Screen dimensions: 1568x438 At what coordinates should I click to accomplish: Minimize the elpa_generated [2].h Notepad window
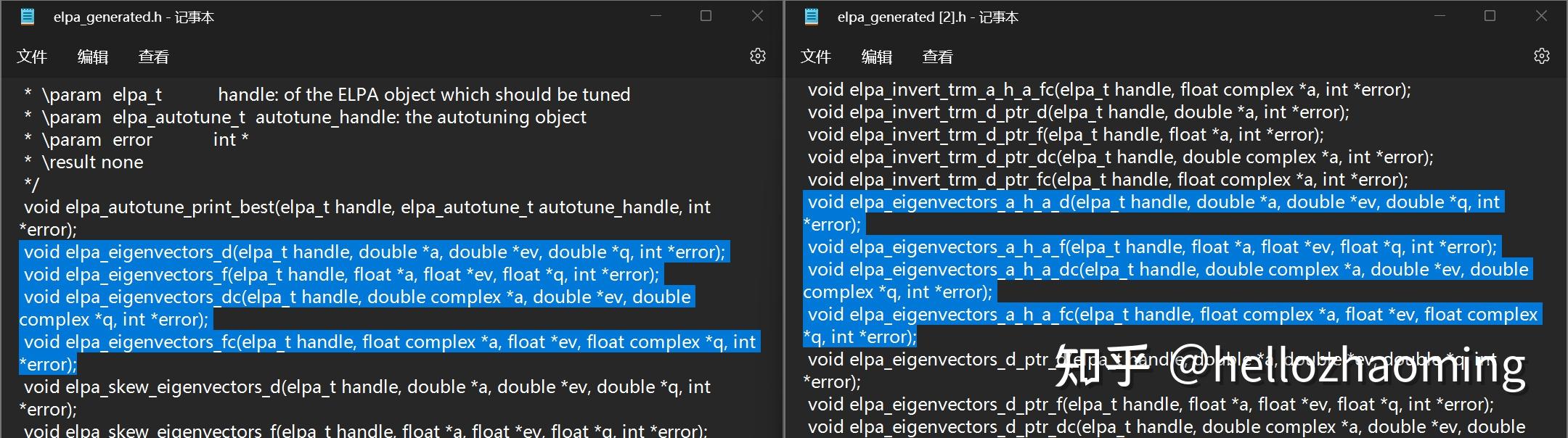[1440, 16]
